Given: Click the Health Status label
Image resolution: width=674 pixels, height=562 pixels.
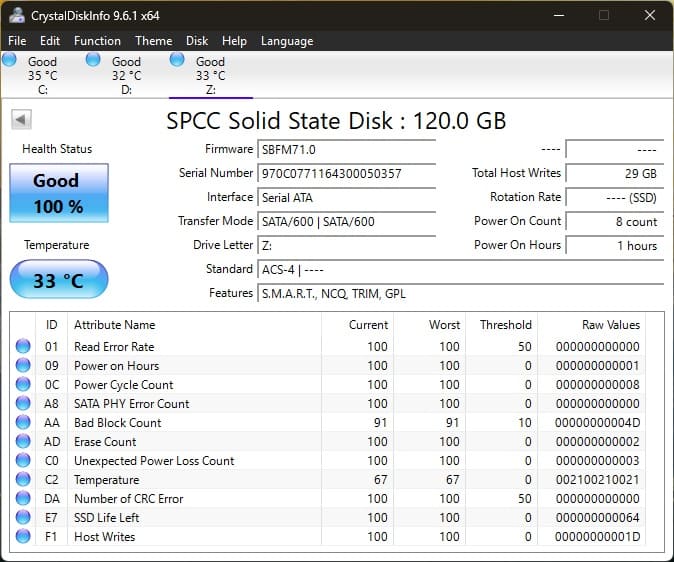Looking at the screenshot, I should [57, 149].
